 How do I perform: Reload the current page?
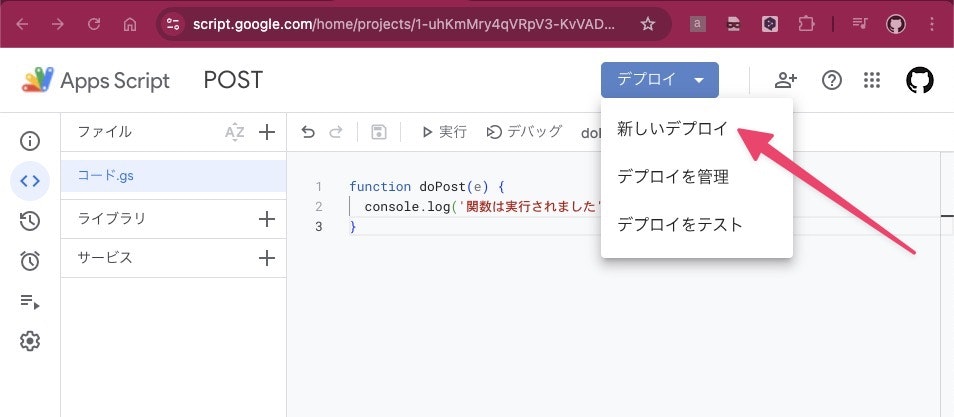click(94, 24)
